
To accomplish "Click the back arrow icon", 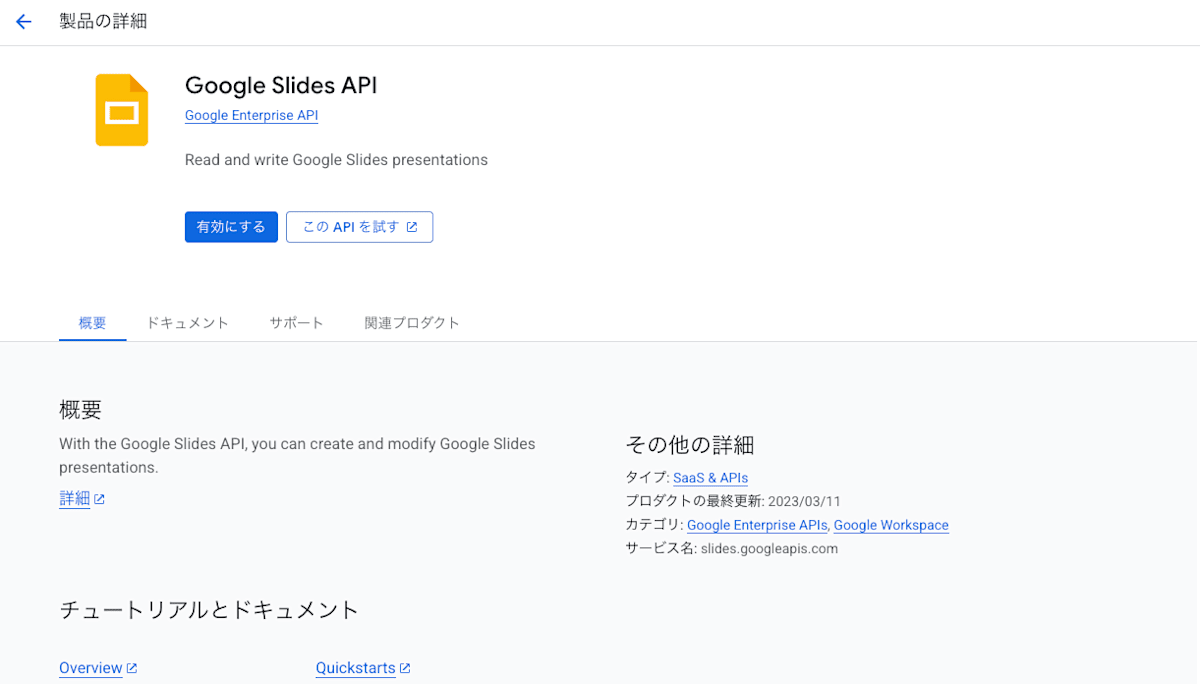I will pyautogui.click(x=24, y=22).
